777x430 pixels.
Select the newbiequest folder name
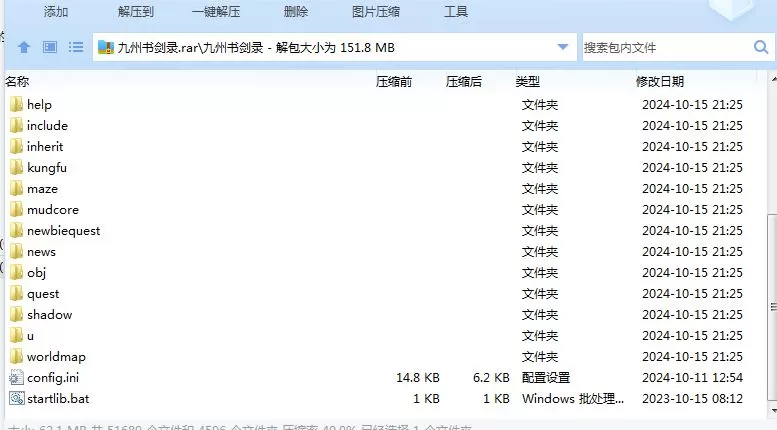63,231
